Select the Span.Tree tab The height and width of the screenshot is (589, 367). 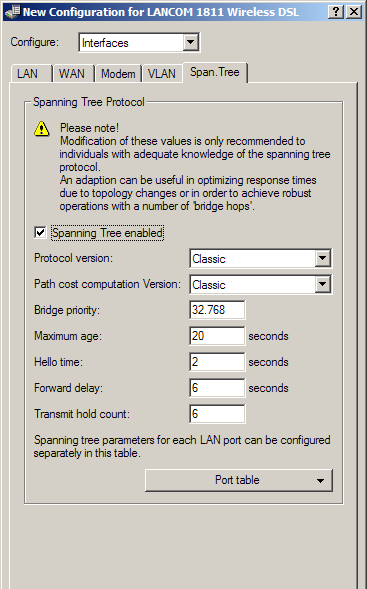click(x=215, y=72)
